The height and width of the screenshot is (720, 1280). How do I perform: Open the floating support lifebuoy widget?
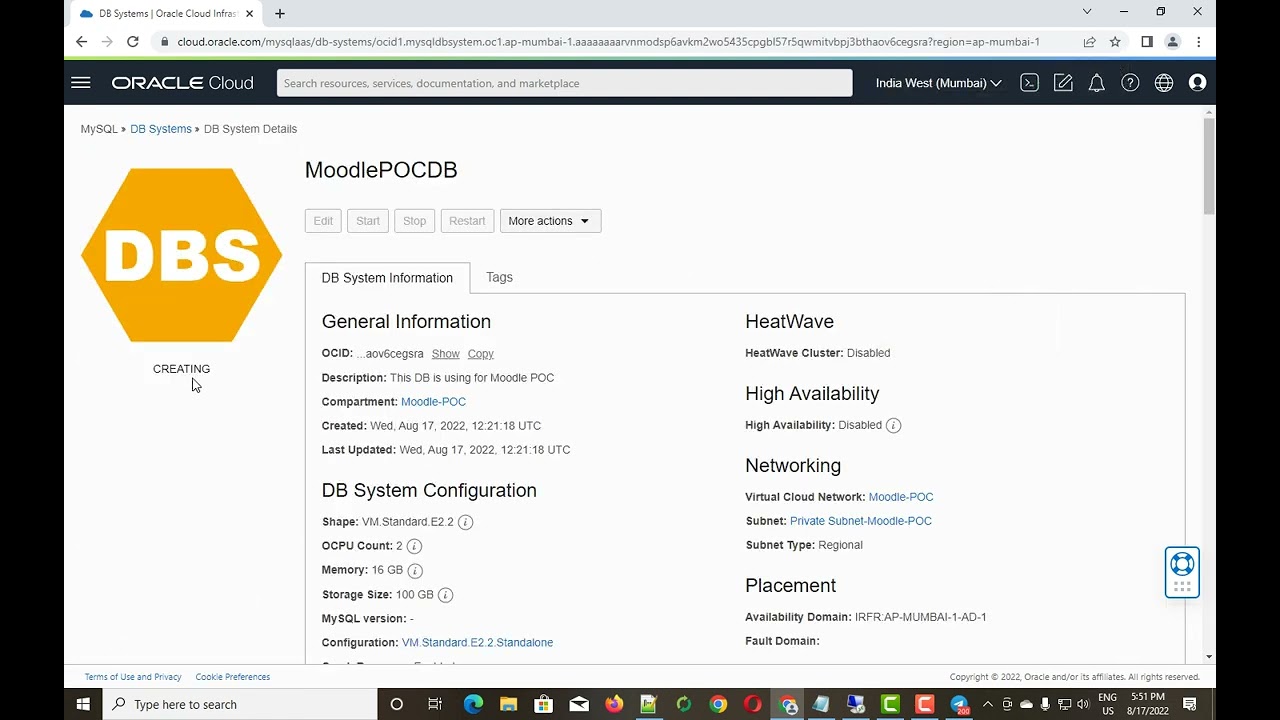1182,573
